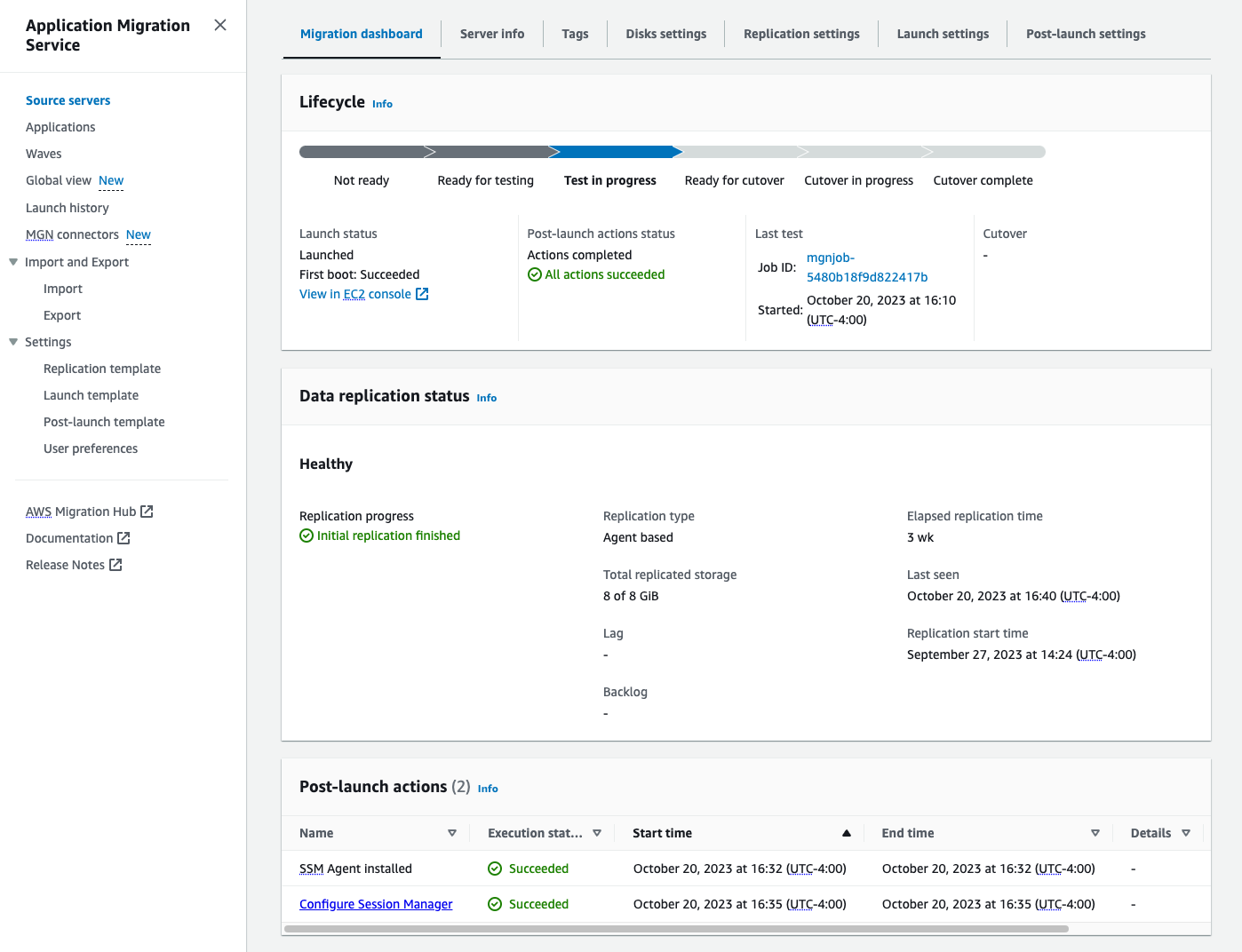Click the Release Notes external link icon
The image size is (1242, 952).
click(115, 565)
